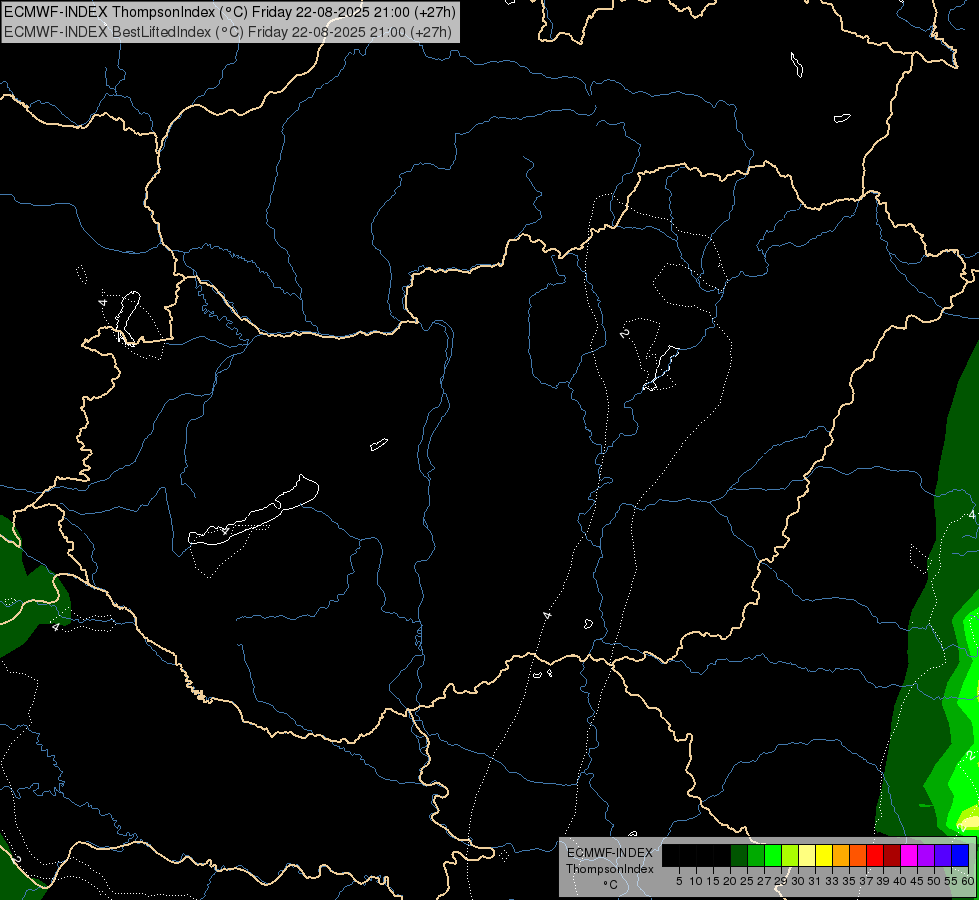Screen dimensions: 979x900
Task: Pick the medium green 25–27 legend swatch
Action: 756,855
